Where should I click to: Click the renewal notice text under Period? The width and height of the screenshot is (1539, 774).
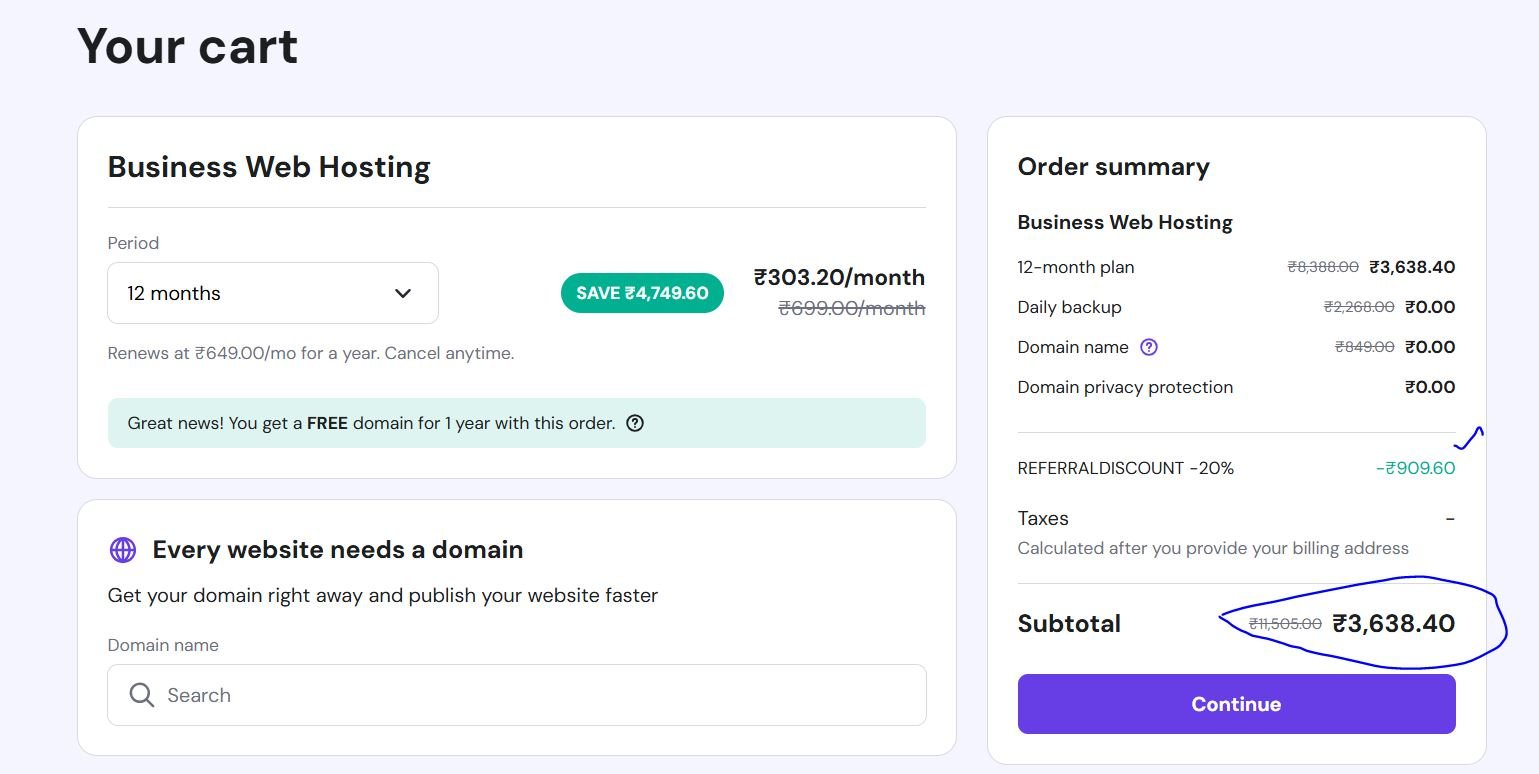(311, 353)
